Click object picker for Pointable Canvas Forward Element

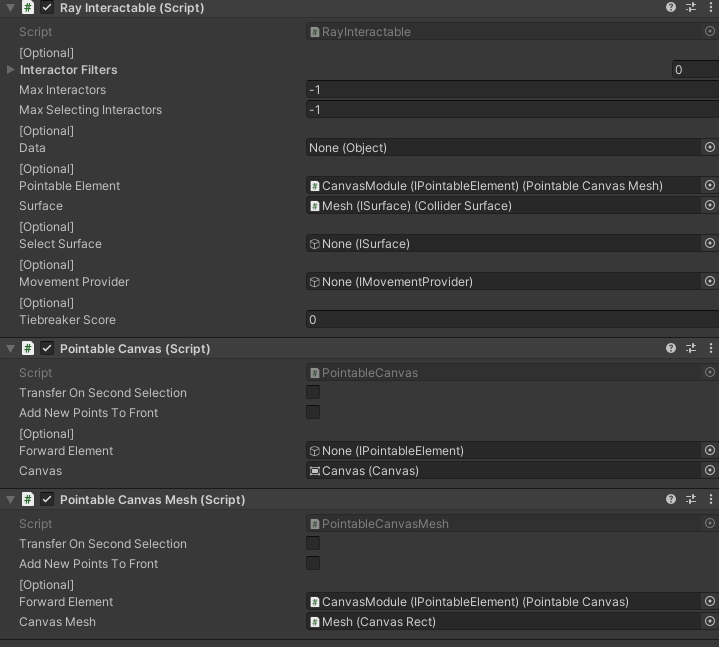click(x=709, y=450)
